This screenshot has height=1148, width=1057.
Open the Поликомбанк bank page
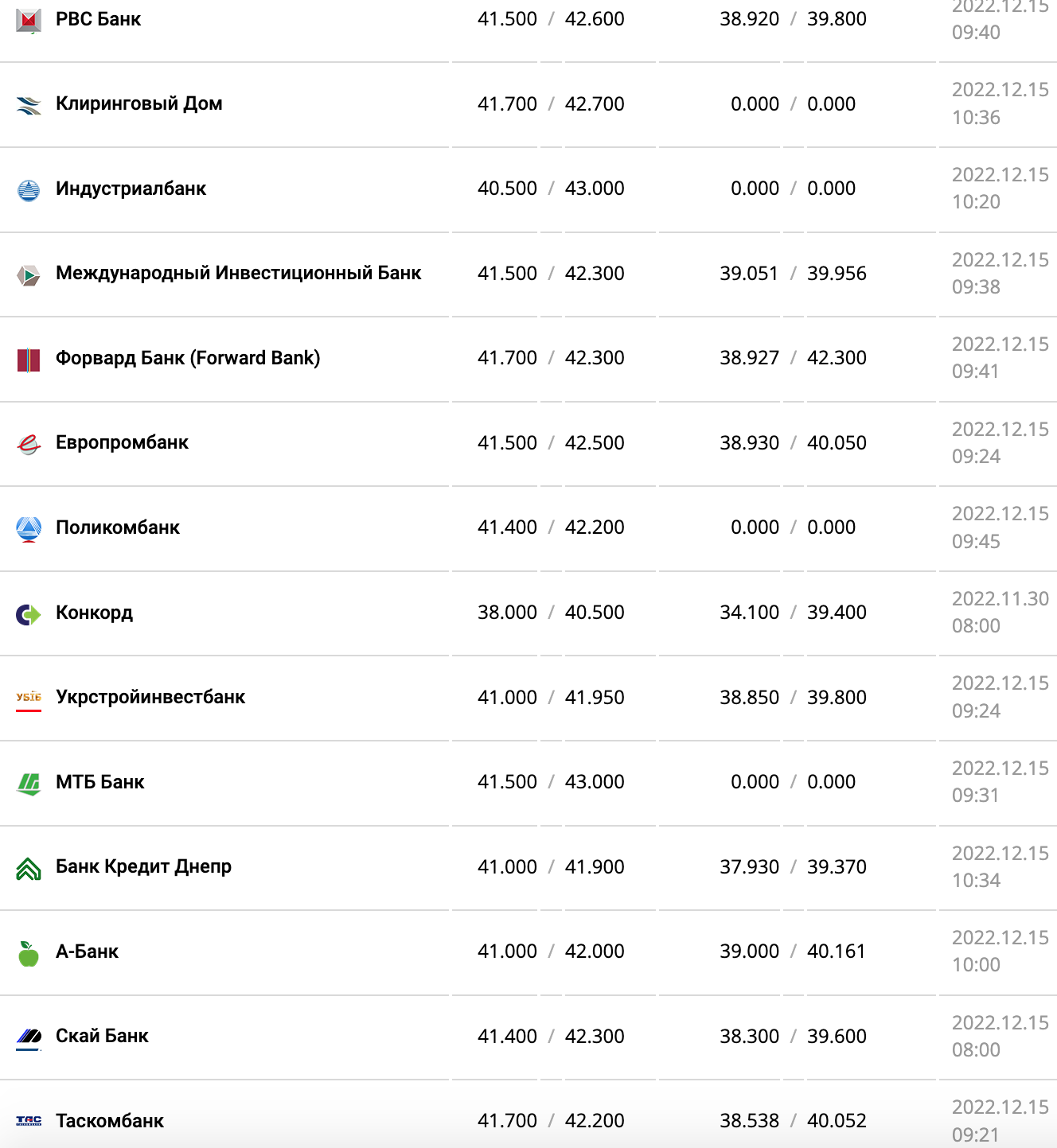(118, 527)
